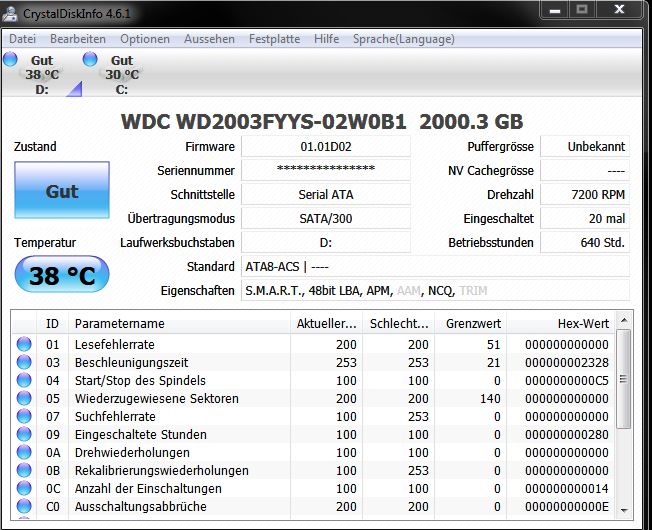Click the Hex-Wert column header
This screenshot has height=530, width=652.
point(561,323)
